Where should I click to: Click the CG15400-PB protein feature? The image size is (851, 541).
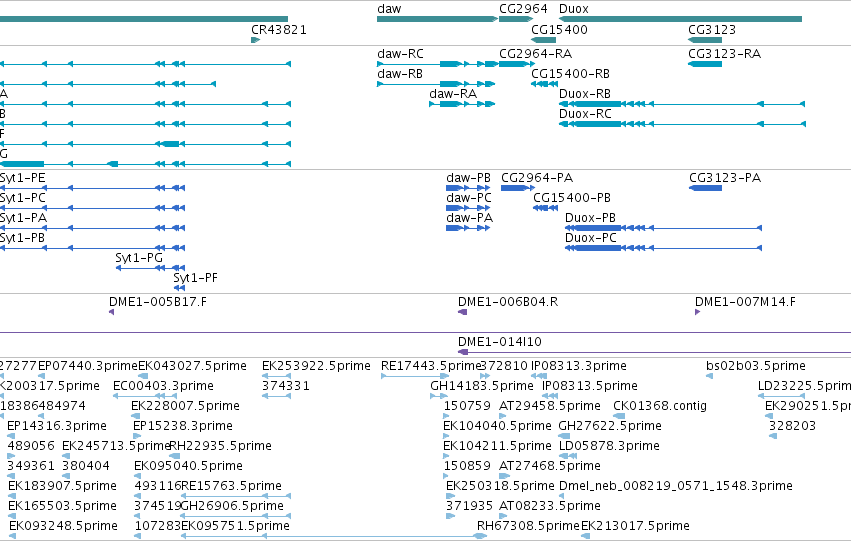(545, 208)
